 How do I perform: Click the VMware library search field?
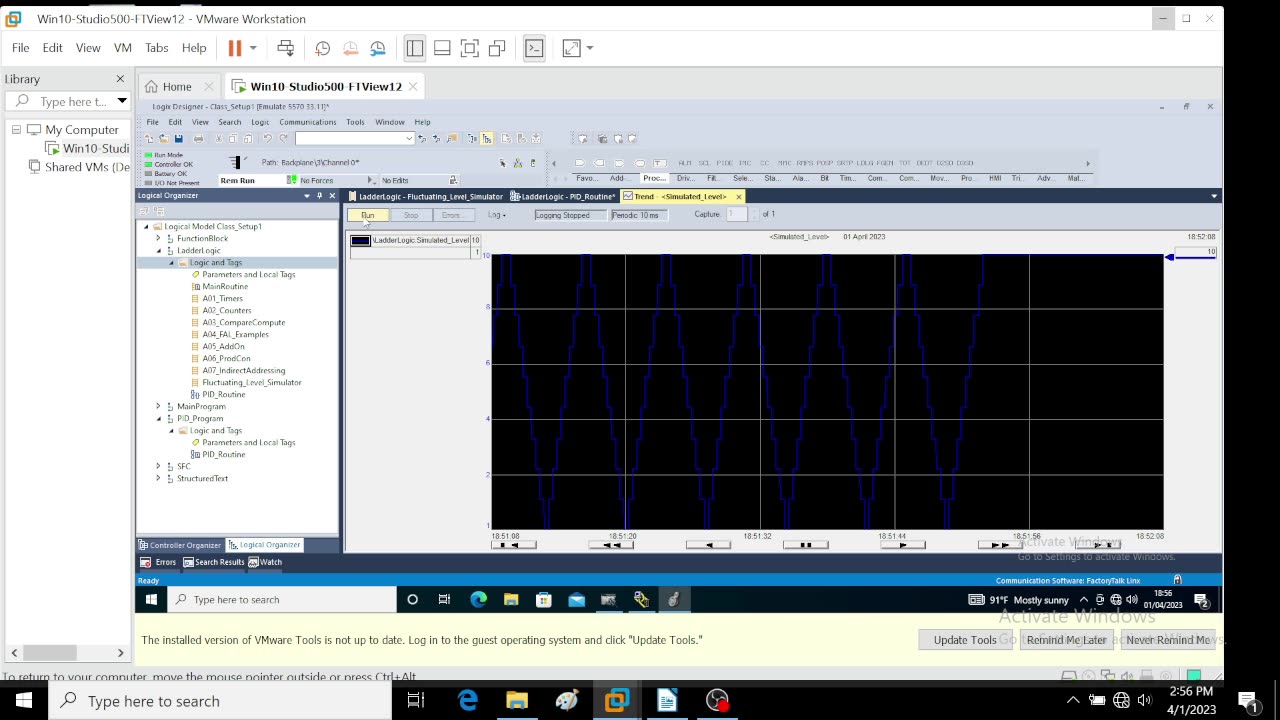[70, 101]
